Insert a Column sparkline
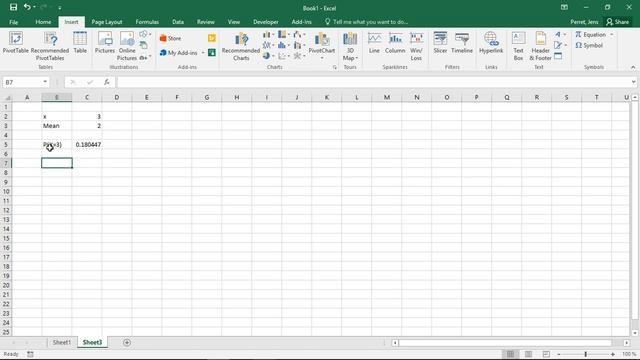 [395, 42]
